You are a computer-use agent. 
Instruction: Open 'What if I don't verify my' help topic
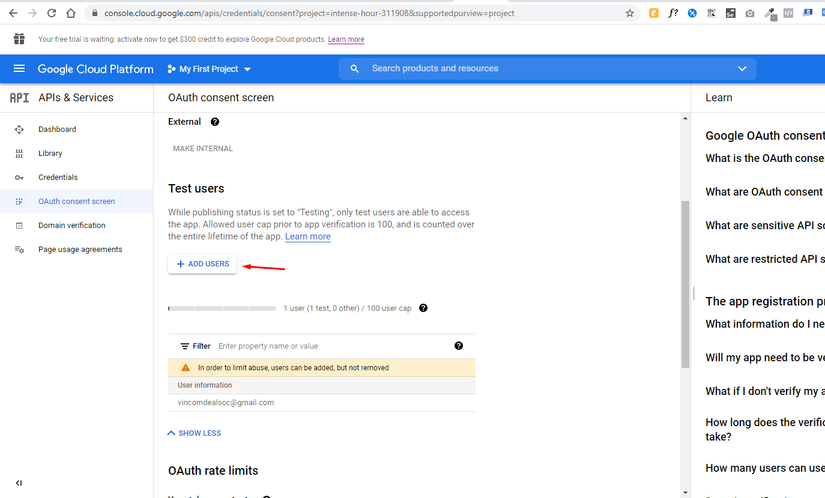[765, 391]
